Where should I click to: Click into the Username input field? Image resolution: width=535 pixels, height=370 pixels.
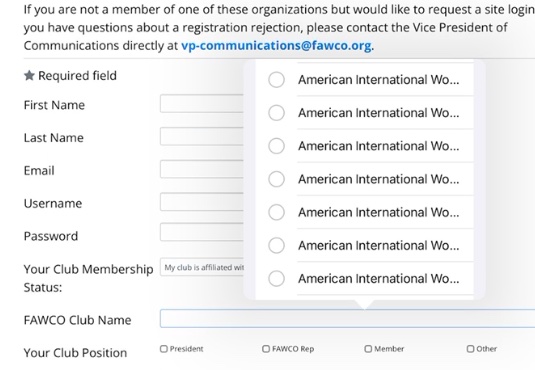[202, 202]
